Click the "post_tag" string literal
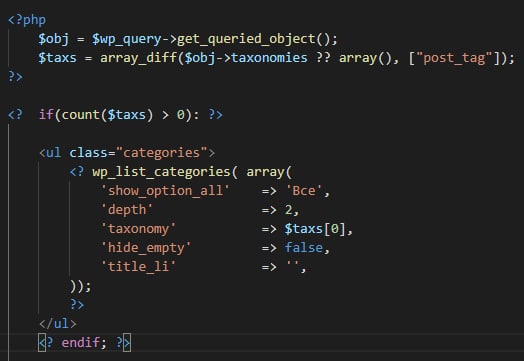Image resolution: width=524 pixels, height=361 pixels. 454,58
